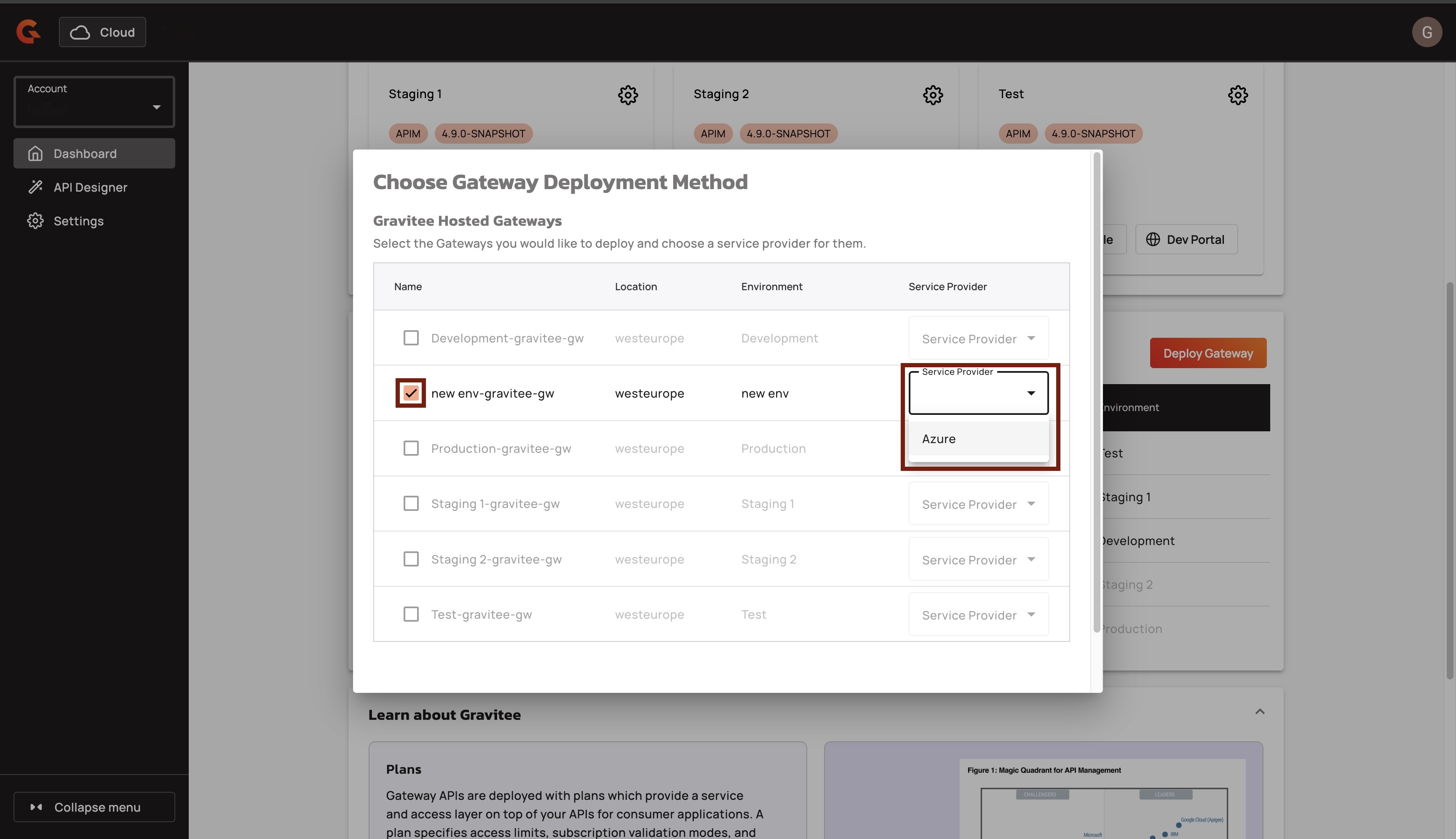This screenshot has height=839, width=1456.
Task: Open the Staging 2 settings gear
Action: [933, 95]
